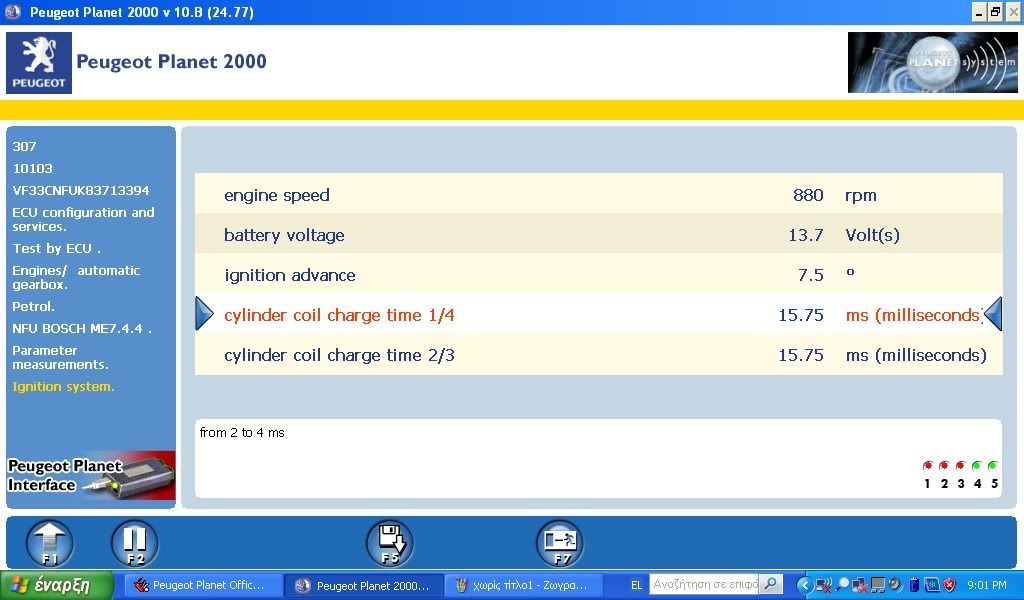Click status indicator light 1
Viewport: 1024px width, 600px height.
click(927, 466)
